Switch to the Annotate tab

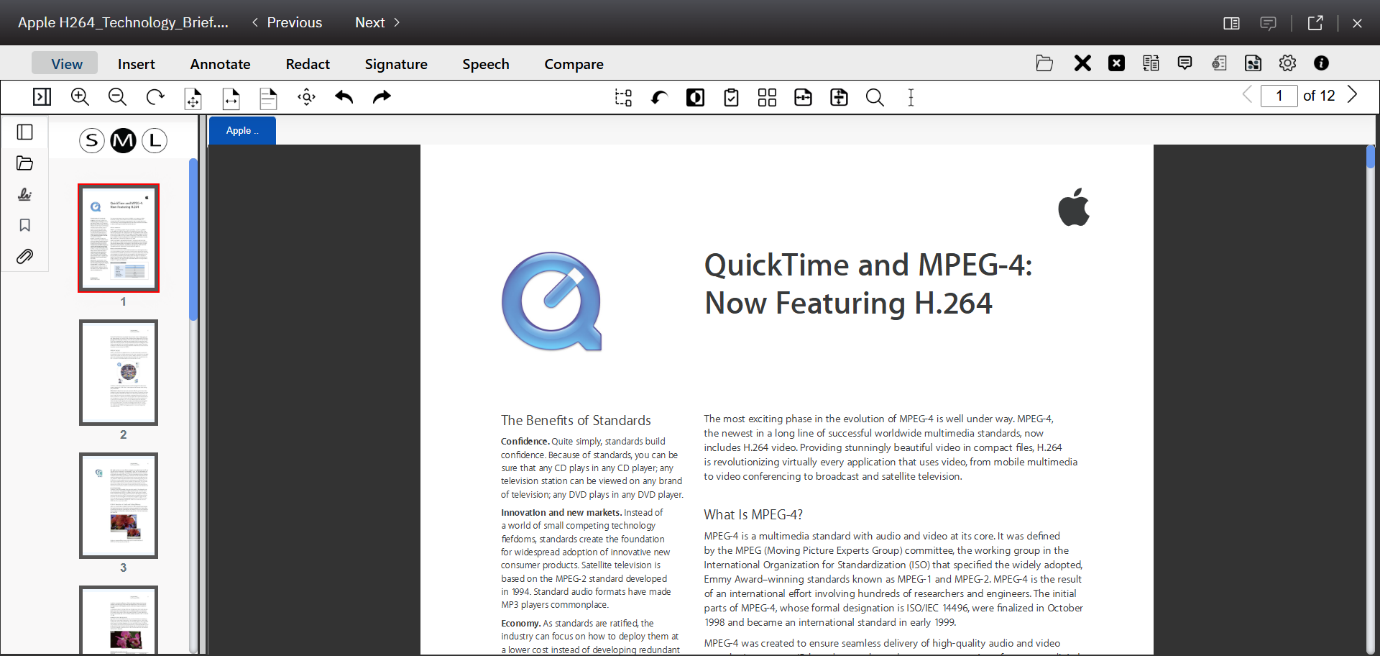(220, 64)
